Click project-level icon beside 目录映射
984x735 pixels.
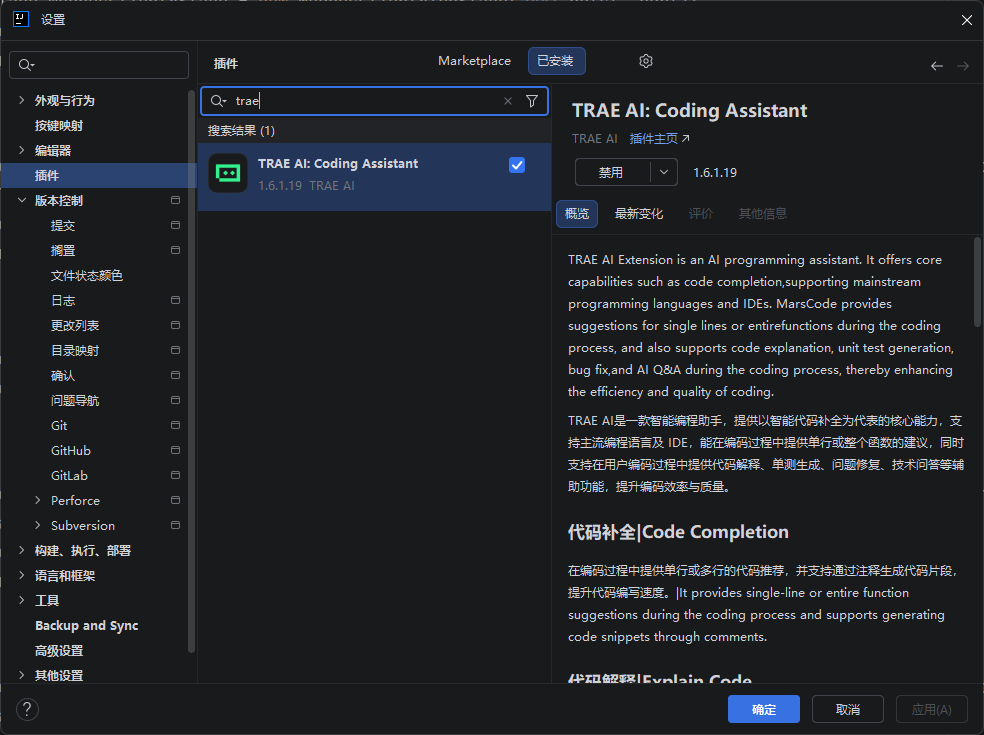click(x=175, y=350)
